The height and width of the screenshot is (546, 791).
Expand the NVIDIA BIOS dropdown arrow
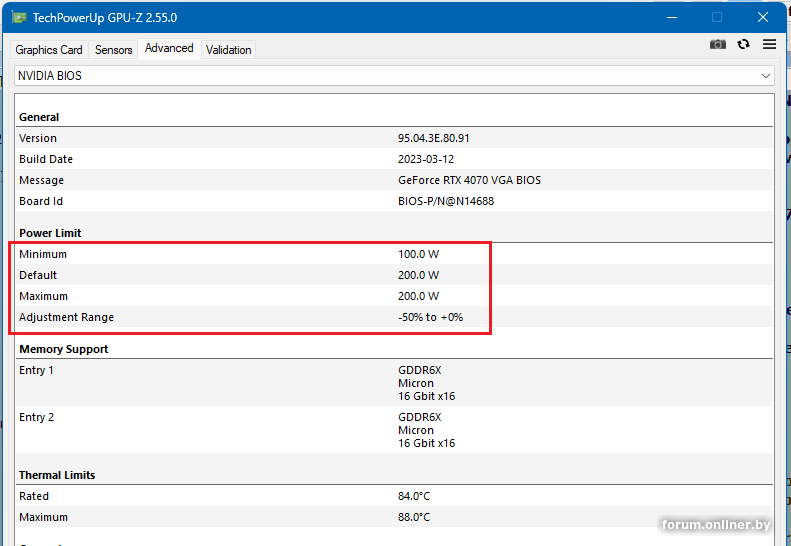(x=766, y=76)
